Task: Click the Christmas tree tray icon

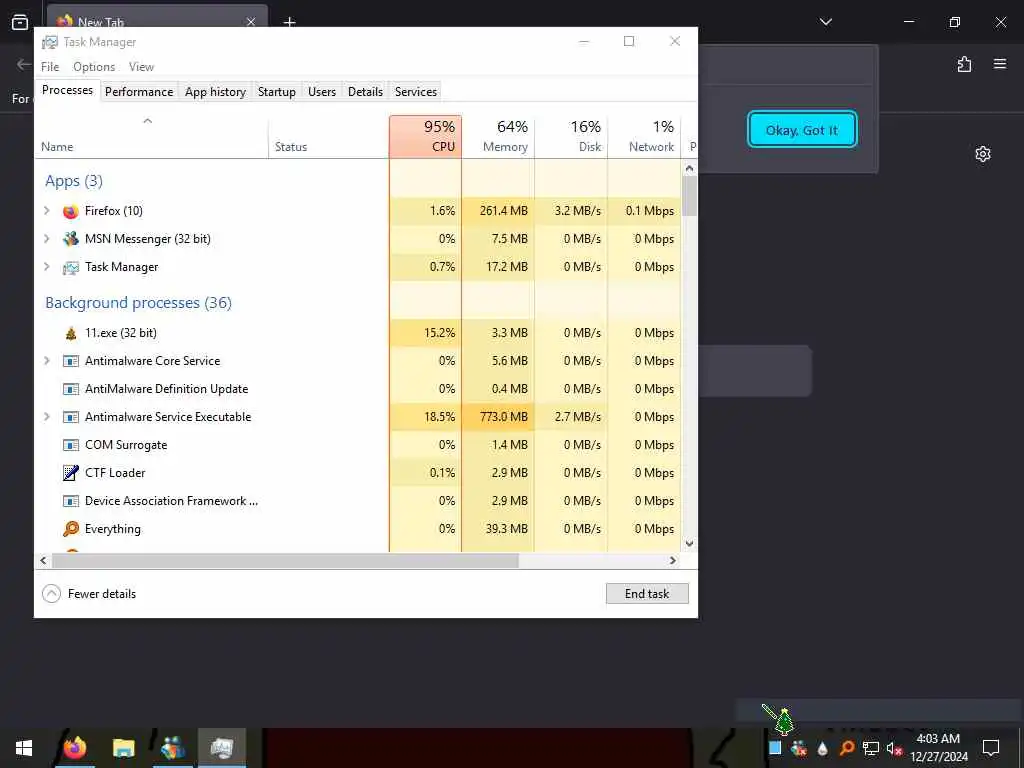Action: tap(784, 722)
